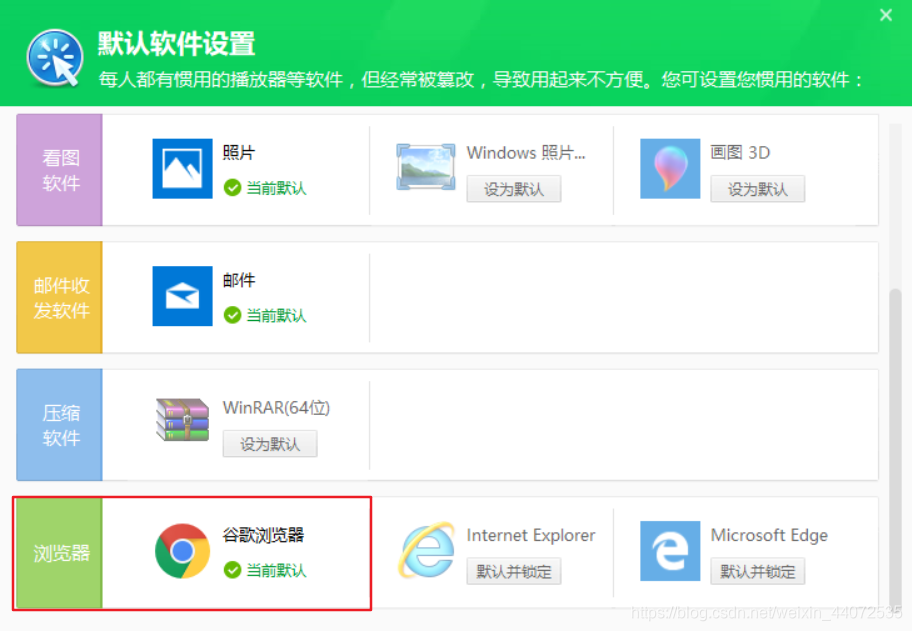The image size is (912, 631).
Task: Click the 默认软件设置 header logo icon
Action: tap(55, 59)
